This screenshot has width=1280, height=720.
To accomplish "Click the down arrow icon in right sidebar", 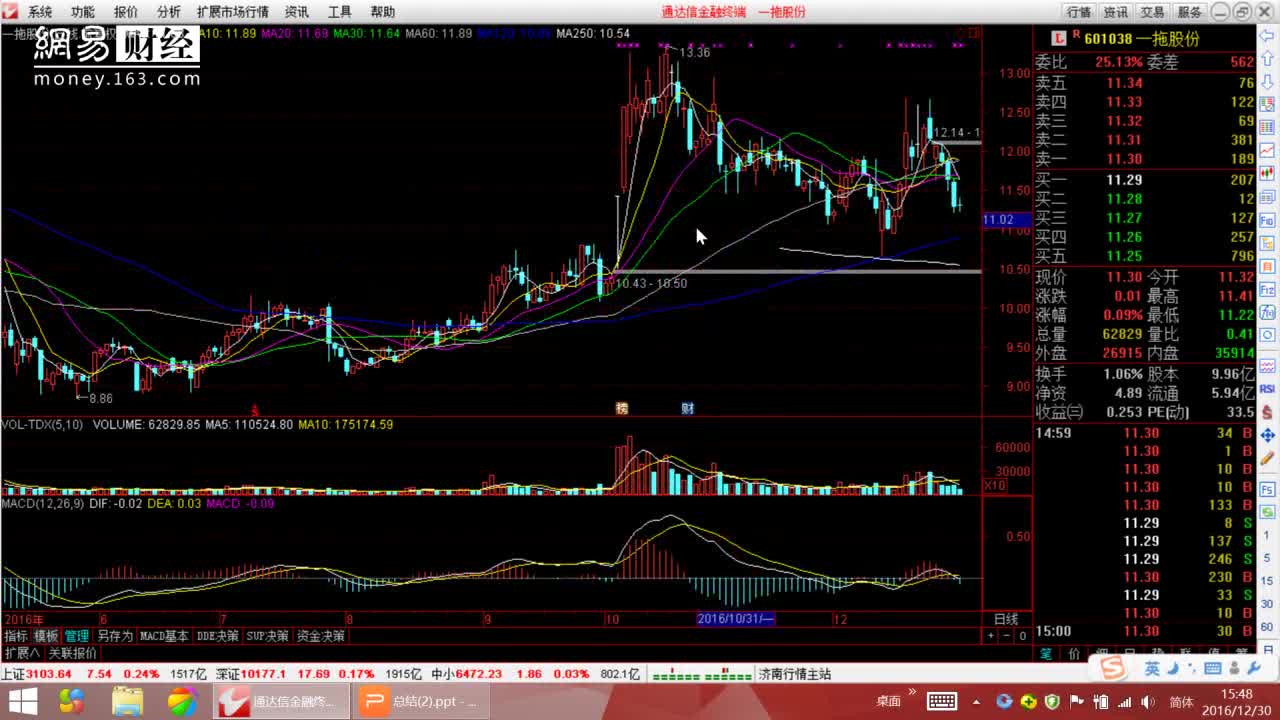I will point(1267,80).
